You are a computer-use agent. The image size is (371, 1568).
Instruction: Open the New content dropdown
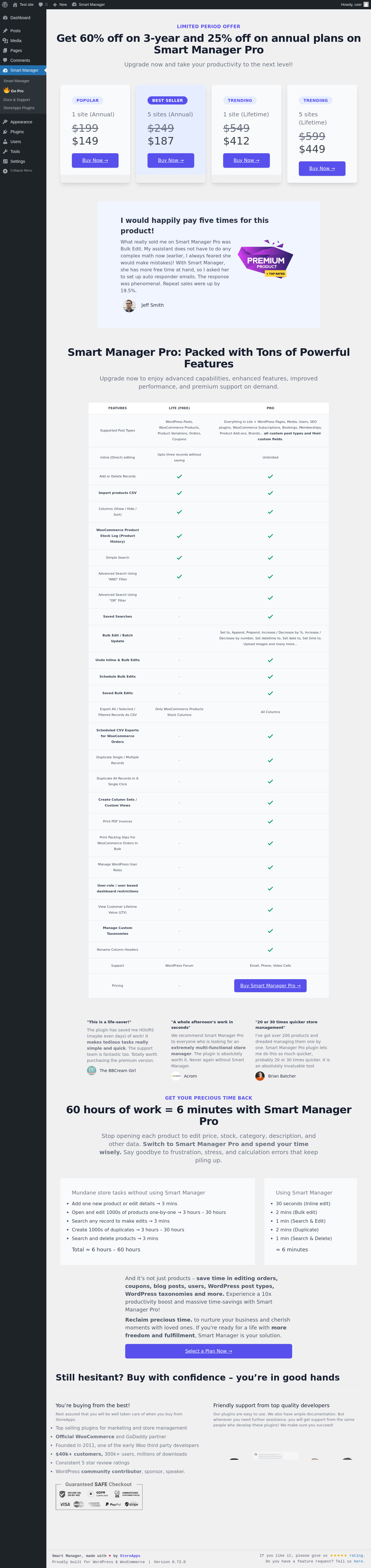pyautogui.click(x=60, y=4)
